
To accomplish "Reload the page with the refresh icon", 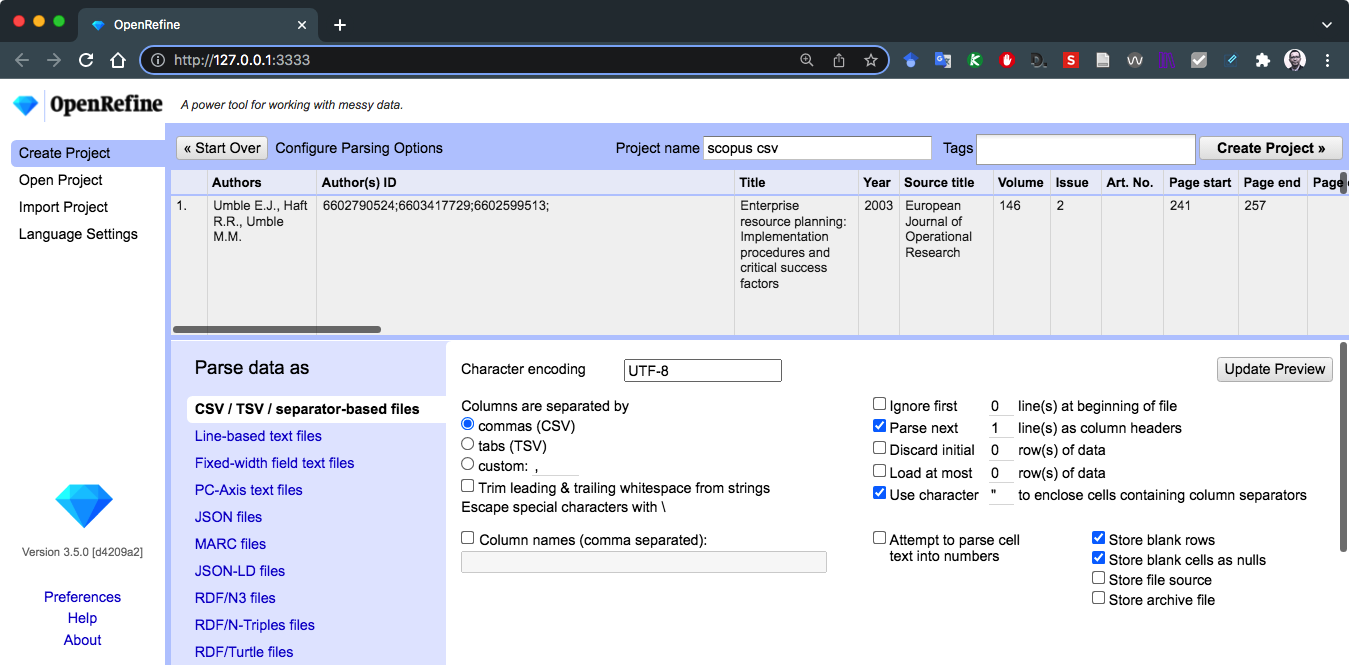I will coord(86,60).
